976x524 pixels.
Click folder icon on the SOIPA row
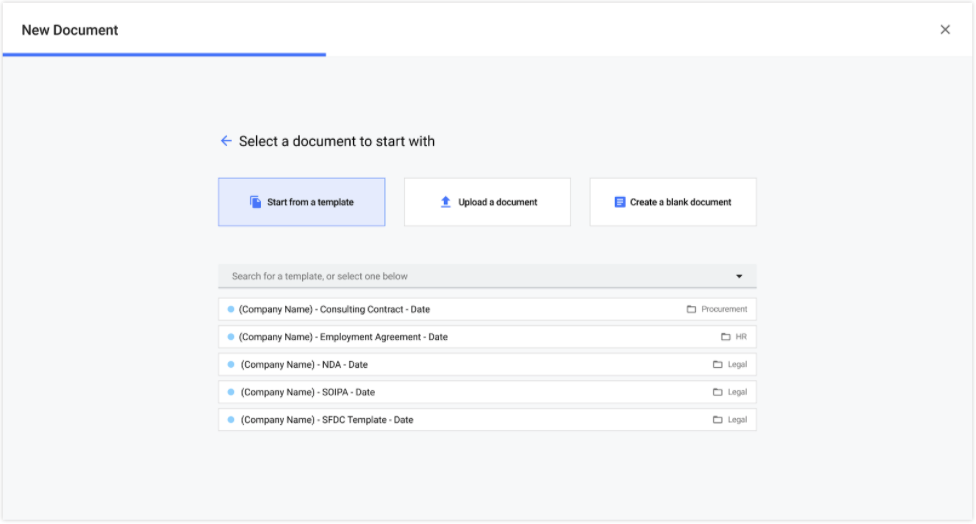pos(717,392)
